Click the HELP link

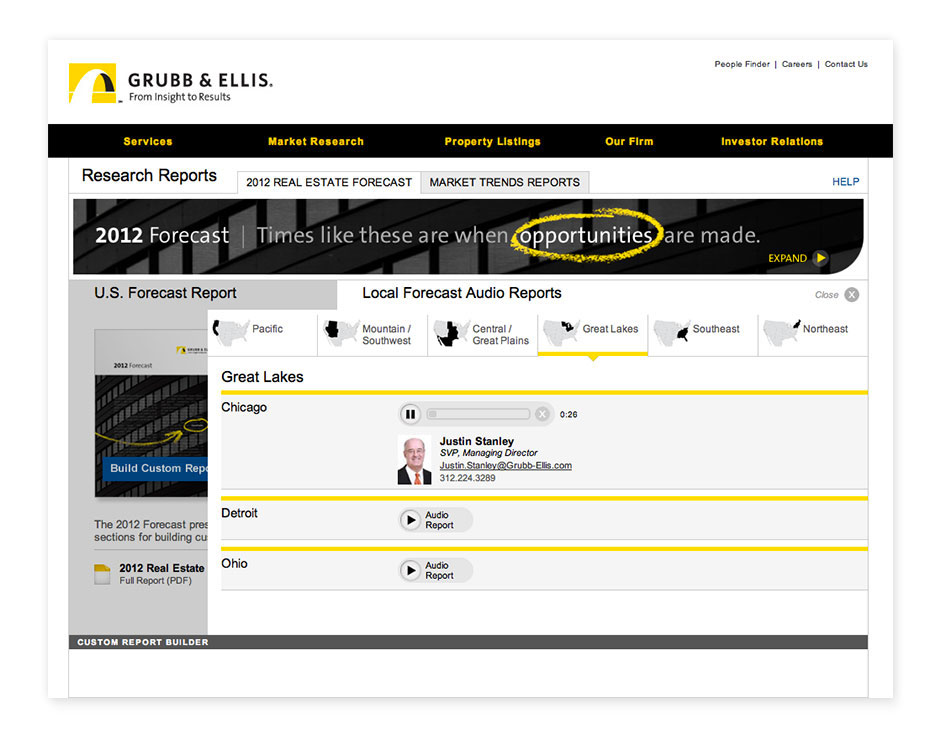pos(845,182)
